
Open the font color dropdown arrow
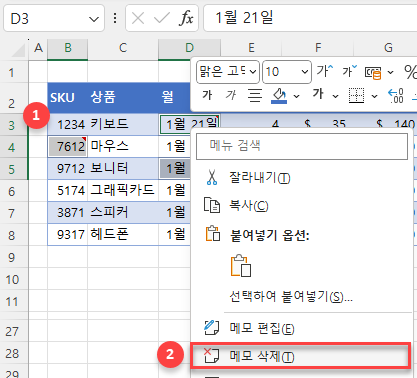coord(335,97)
